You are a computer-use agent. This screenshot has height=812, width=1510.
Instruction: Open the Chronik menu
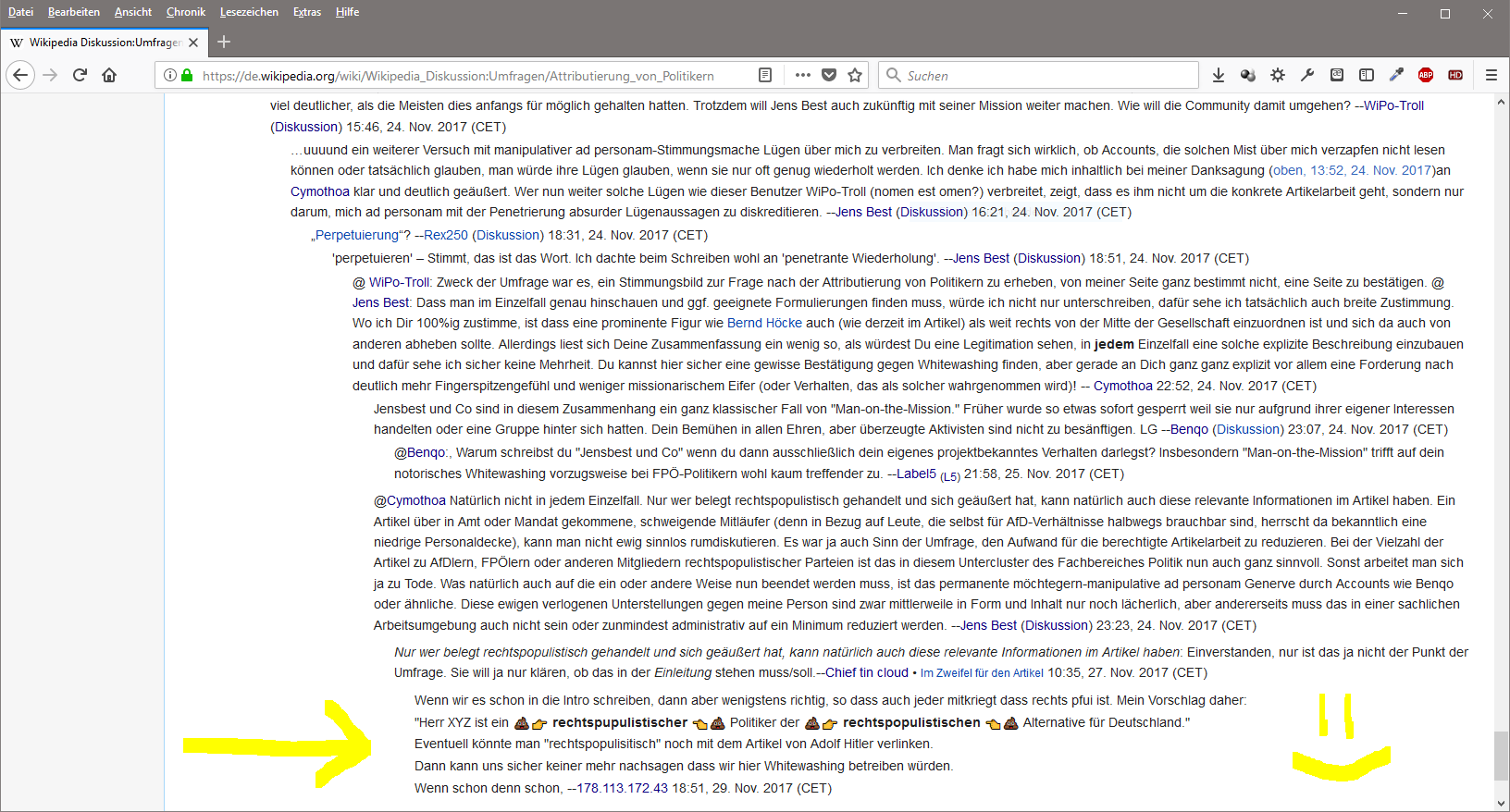(x=185, y=12)
